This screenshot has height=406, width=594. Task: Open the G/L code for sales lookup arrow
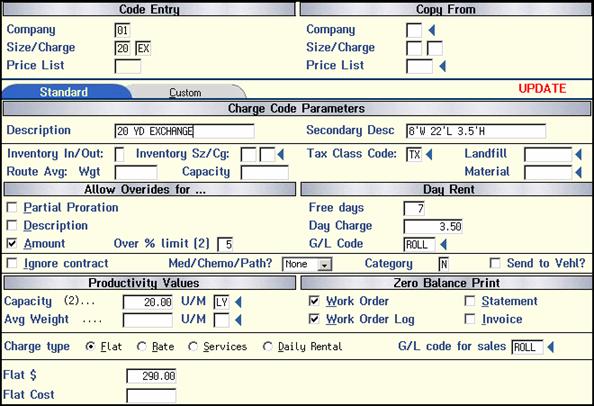click(550, 347)
